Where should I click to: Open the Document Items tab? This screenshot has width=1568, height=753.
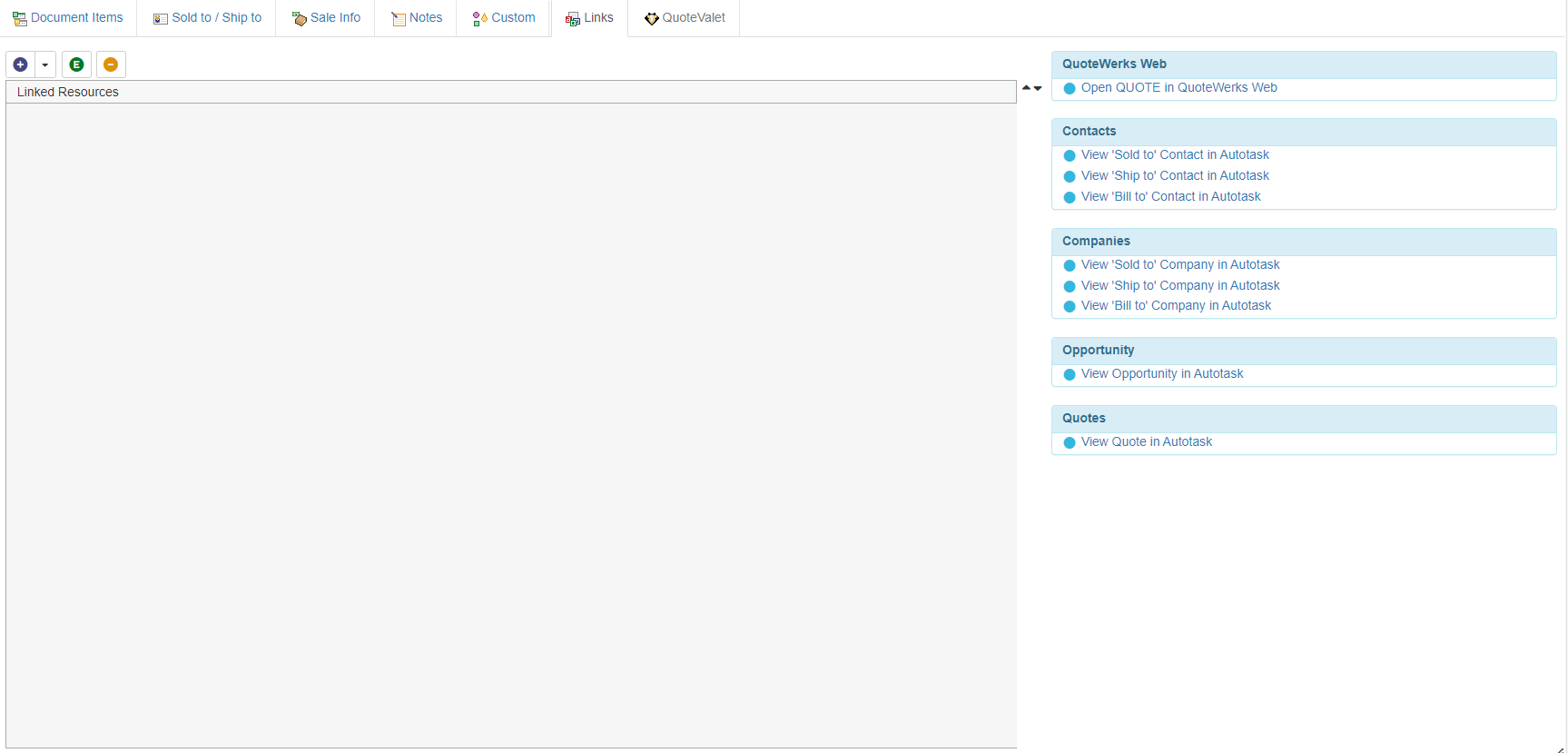point(68,18)
